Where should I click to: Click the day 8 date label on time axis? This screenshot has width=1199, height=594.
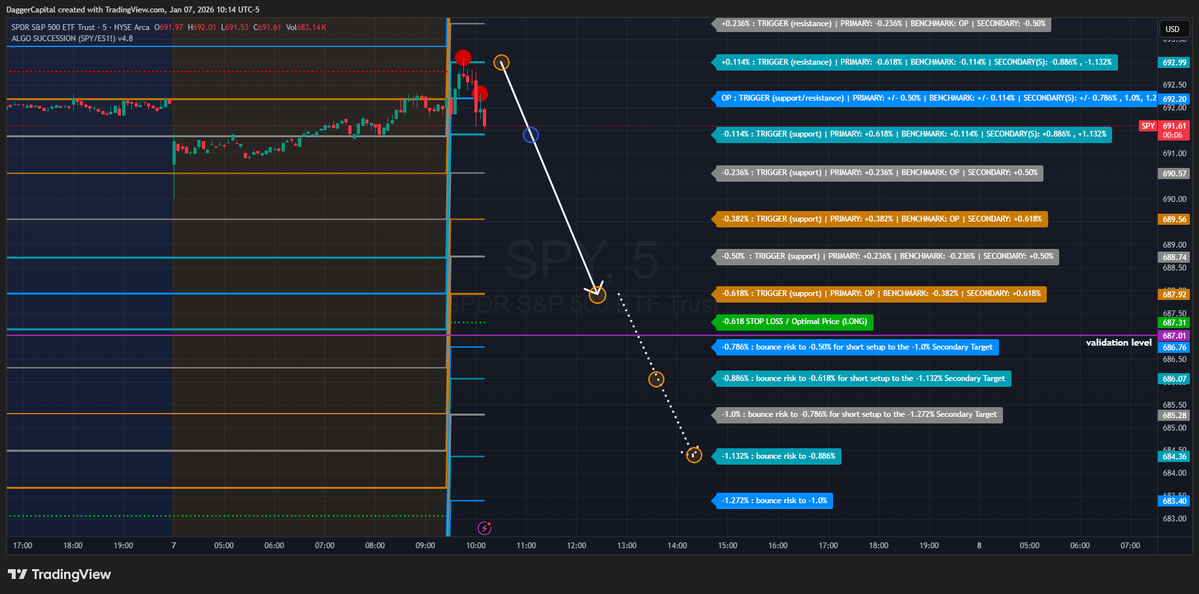coord(979,546)
